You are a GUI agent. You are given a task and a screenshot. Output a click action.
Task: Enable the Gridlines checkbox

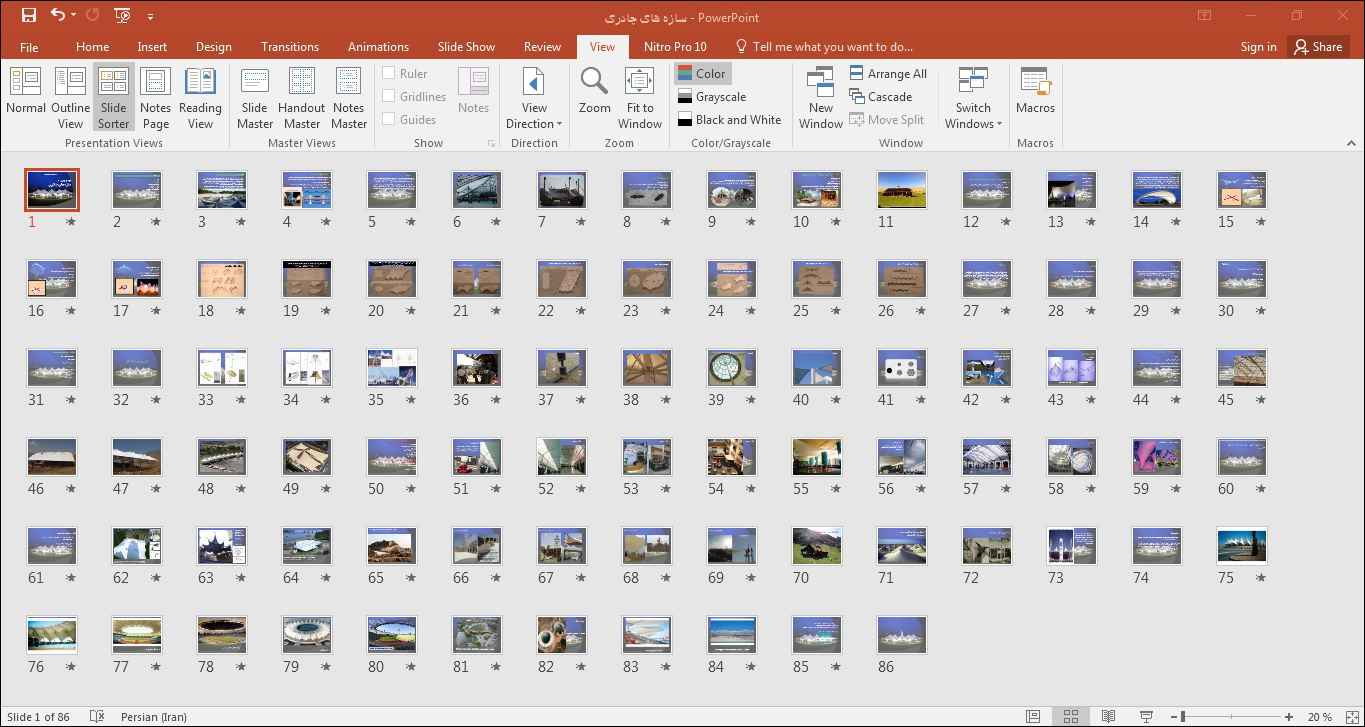[x=389, y=96]
